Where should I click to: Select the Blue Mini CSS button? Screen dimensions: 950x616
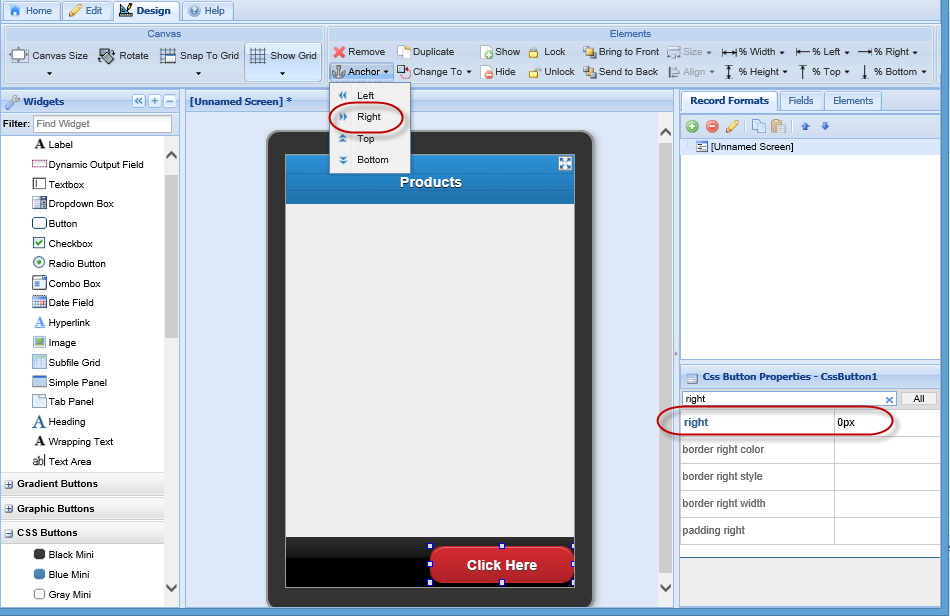62,575
